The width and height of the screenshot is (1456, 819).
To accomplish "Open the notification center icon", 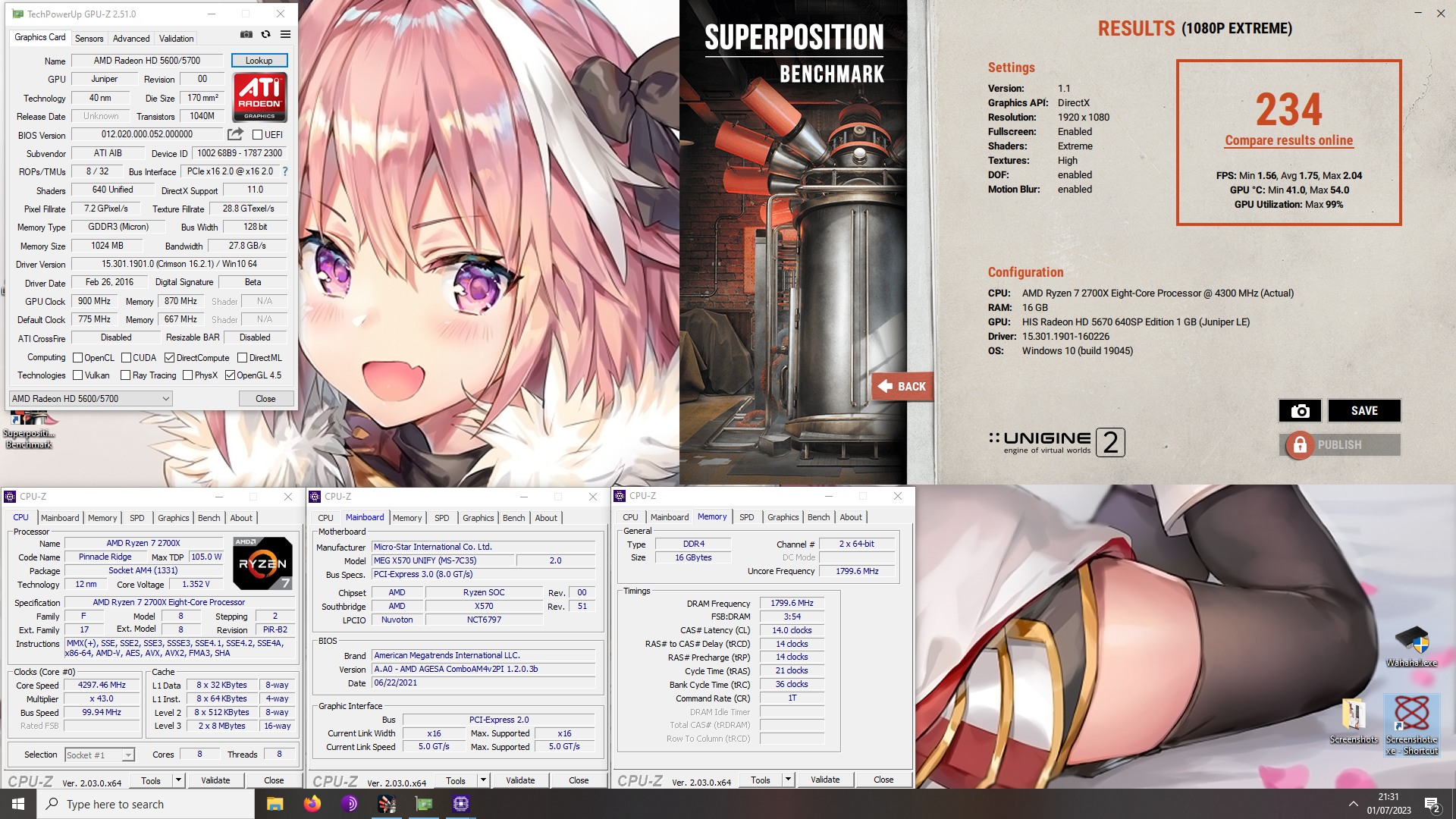I will [1432, 804].
